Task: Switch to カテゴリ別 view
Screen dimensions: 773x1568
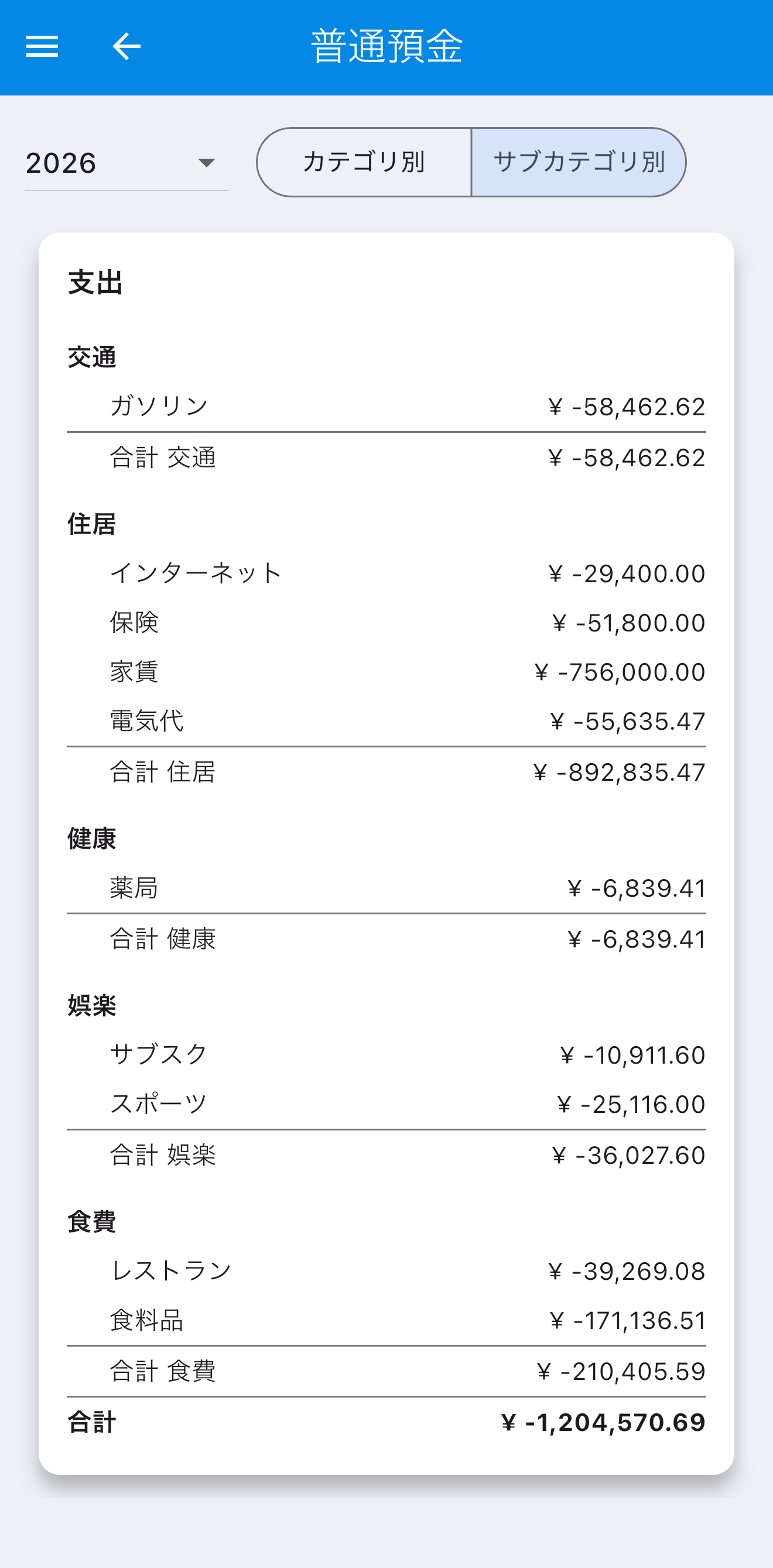Action: tap(364, 162)
